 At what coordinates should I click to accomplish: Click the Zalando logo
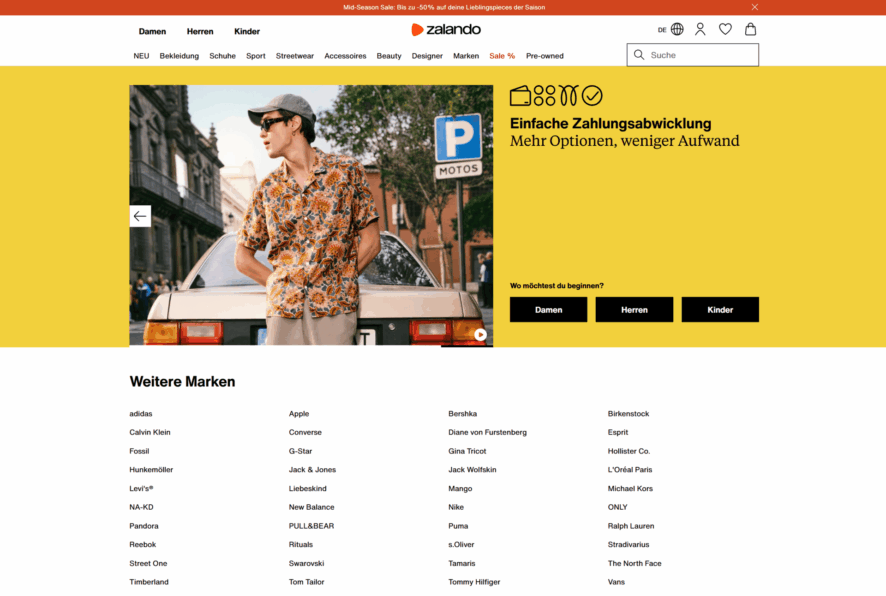click(446, 29)
